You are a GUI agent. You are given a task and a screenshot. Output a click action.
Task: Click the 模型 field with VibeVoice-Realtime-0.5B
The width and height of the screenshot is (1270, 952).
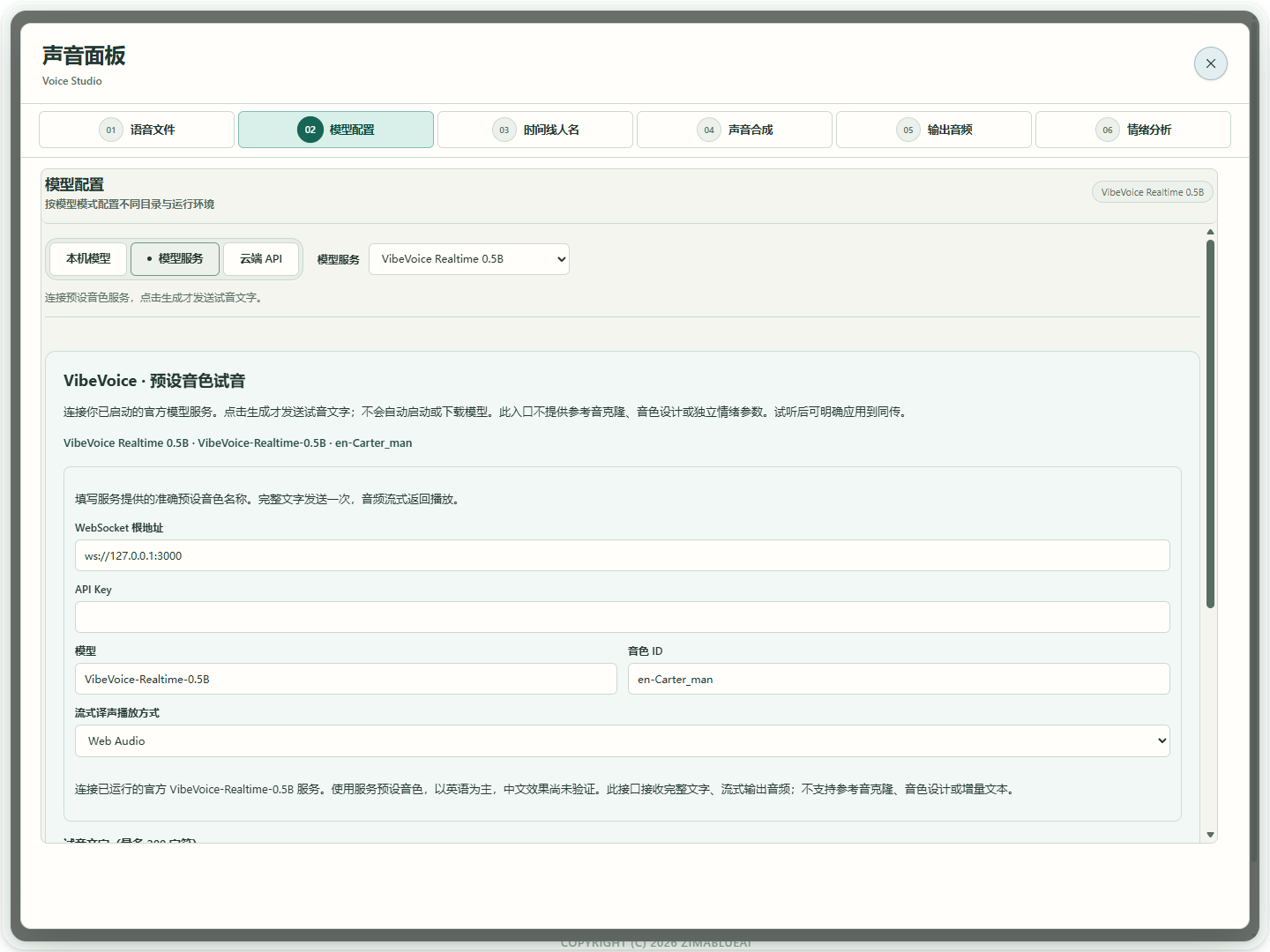click(346, 680)
